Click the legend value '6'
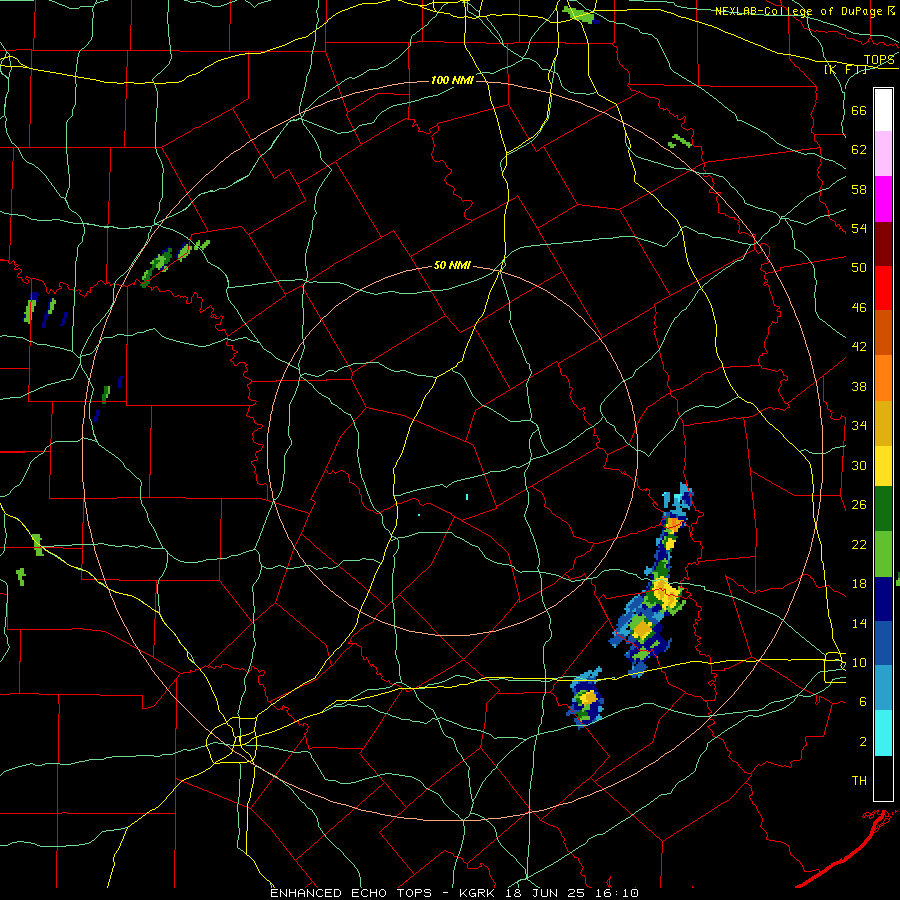The height and width of the screenshot is (900, 900). 863,701
